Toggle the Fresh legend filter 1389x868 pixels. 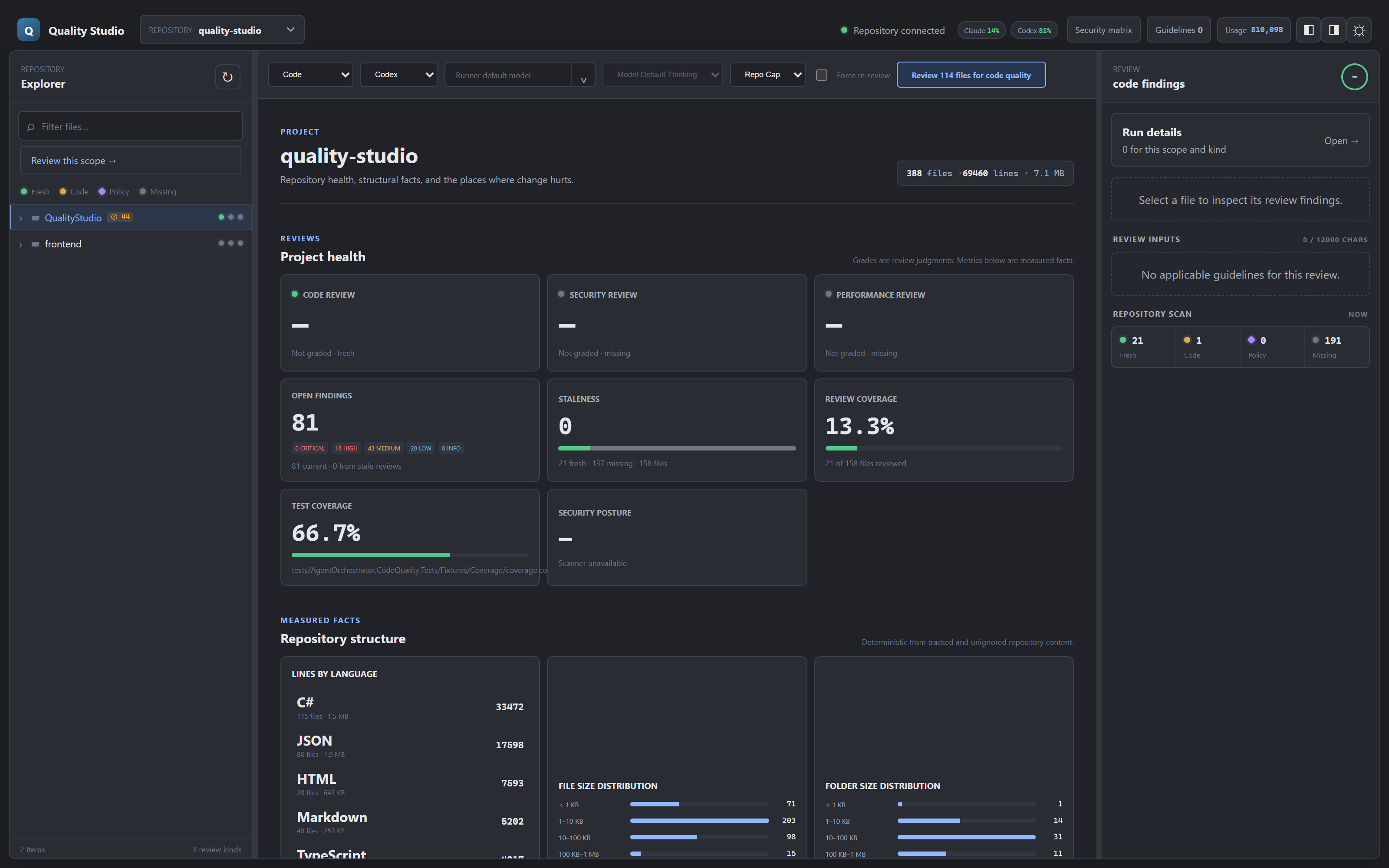click(x=35, y=192)
